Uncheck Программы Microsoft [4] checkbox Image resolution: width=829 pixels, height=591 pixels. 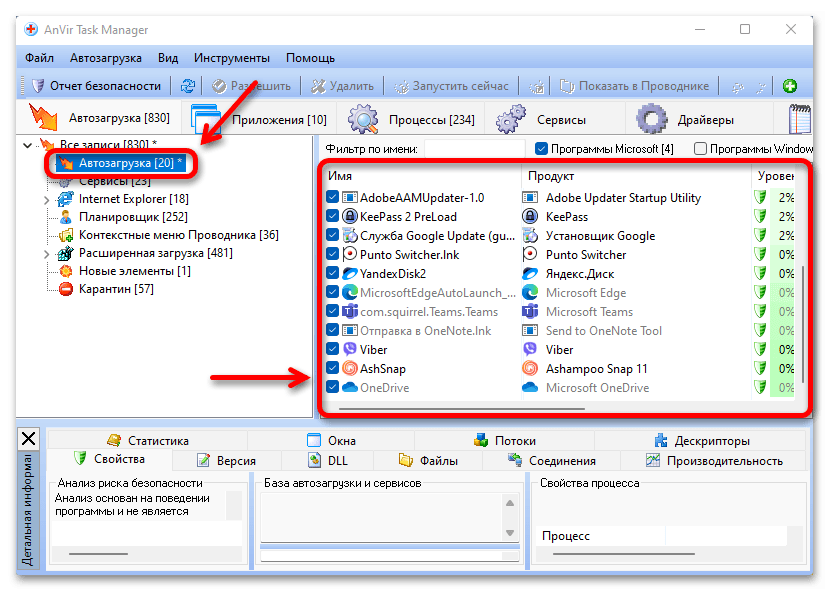pos(541,149)
